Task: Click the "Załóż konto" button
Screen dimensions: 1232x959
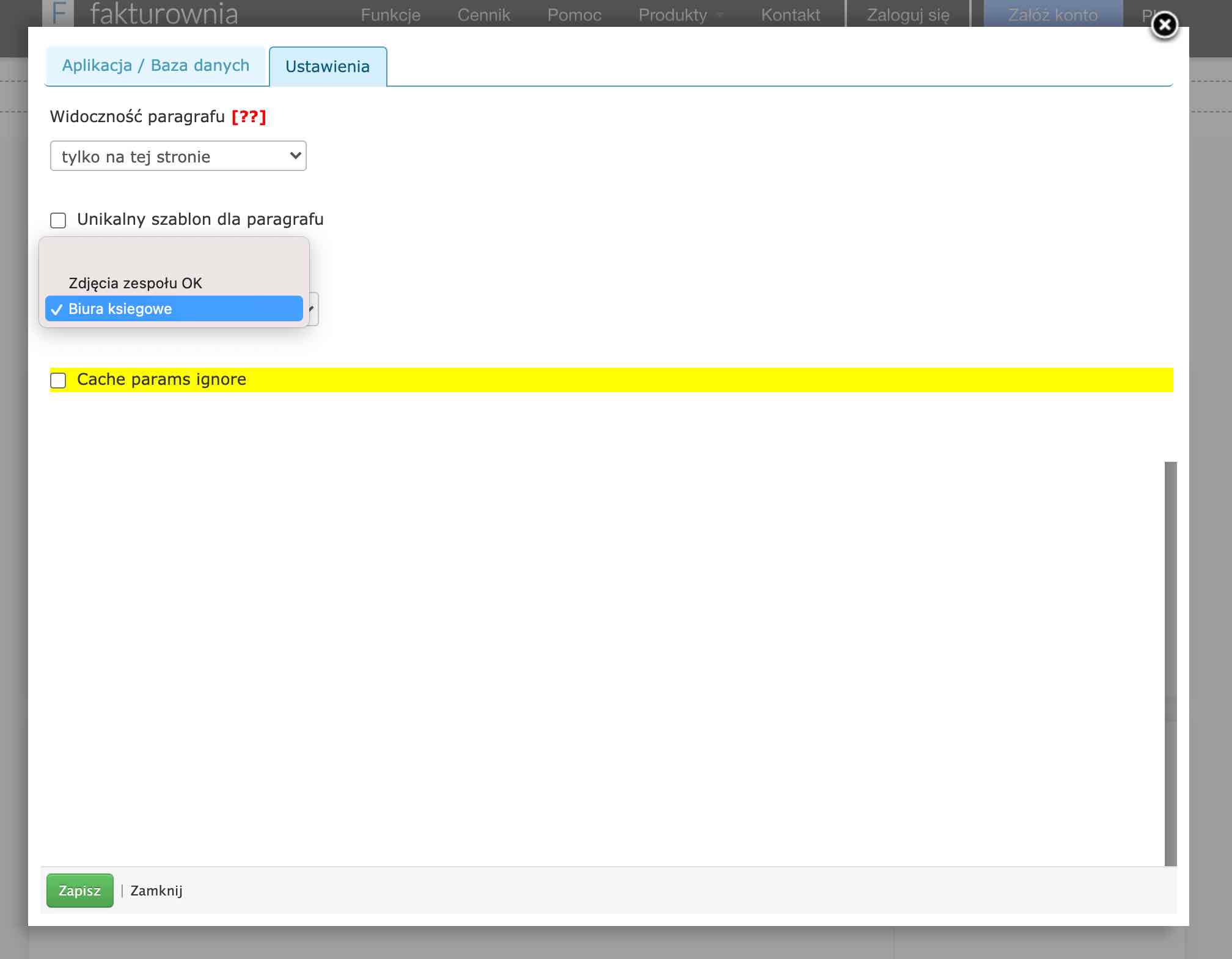Action: pyautogui.click(x=1052, y=15)
